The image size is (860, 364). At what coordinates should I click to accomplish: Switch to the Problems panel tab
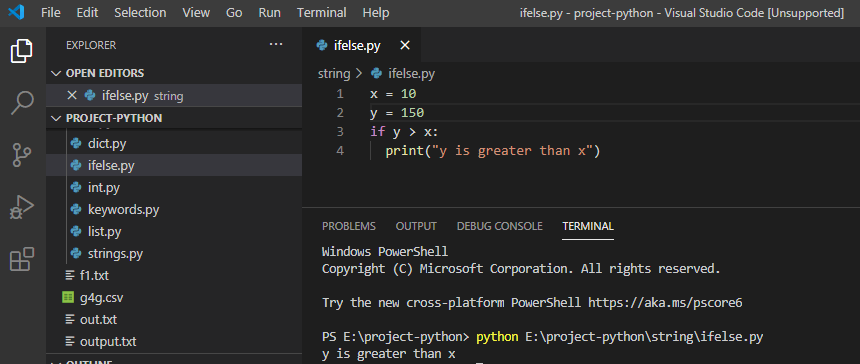349,226
